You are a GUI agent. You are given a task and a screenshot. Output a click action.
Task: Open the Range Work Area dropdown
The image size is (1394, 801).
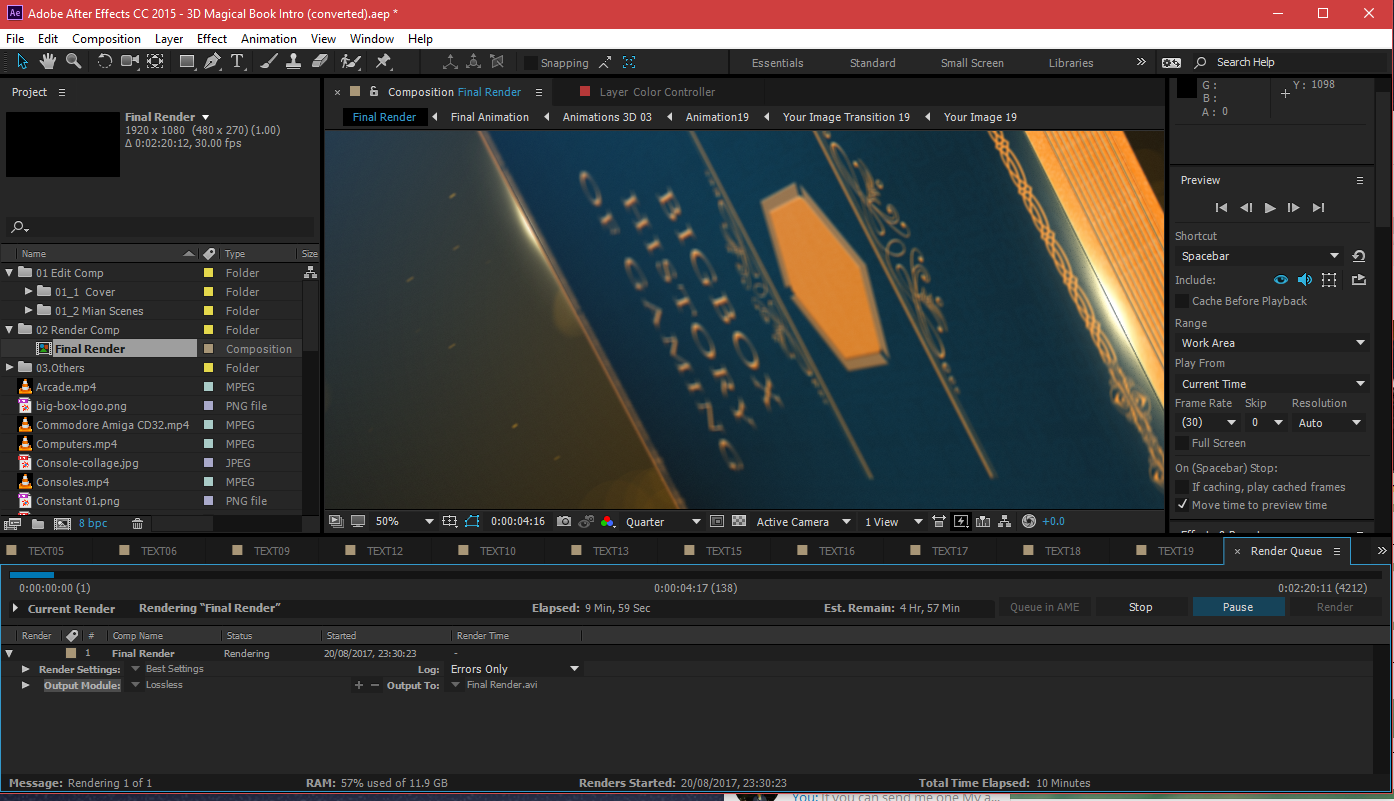coord(1272,343)
